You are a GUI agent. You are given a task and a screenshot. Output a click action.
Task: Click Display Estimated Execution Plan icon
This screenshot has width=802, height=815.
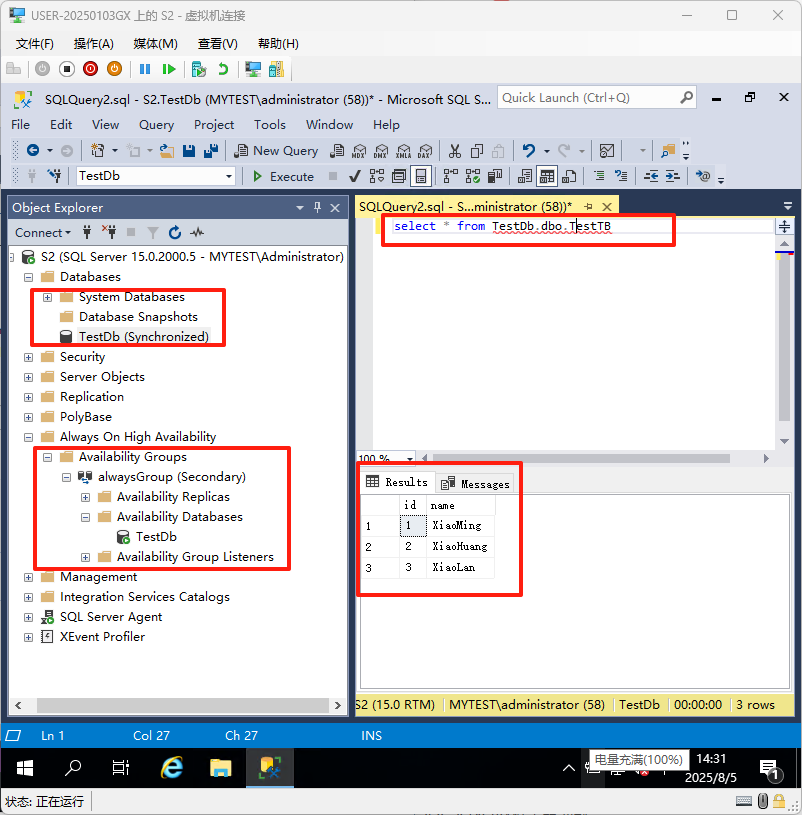coord(377,177)
